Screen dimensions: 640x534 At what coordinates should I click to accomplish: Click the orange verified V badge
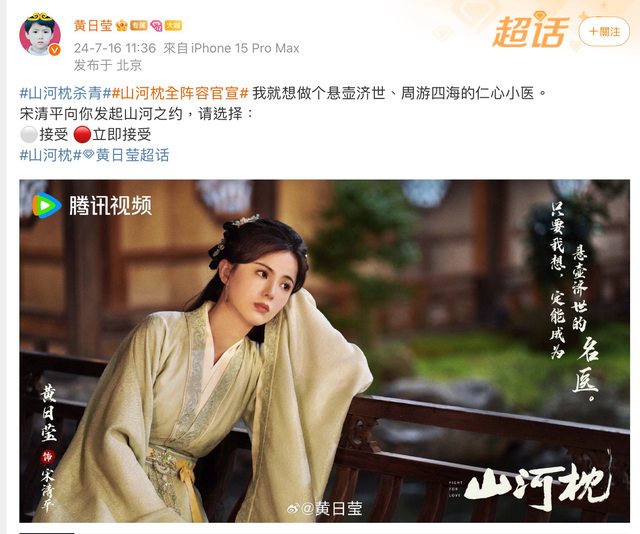click(55, 50)
